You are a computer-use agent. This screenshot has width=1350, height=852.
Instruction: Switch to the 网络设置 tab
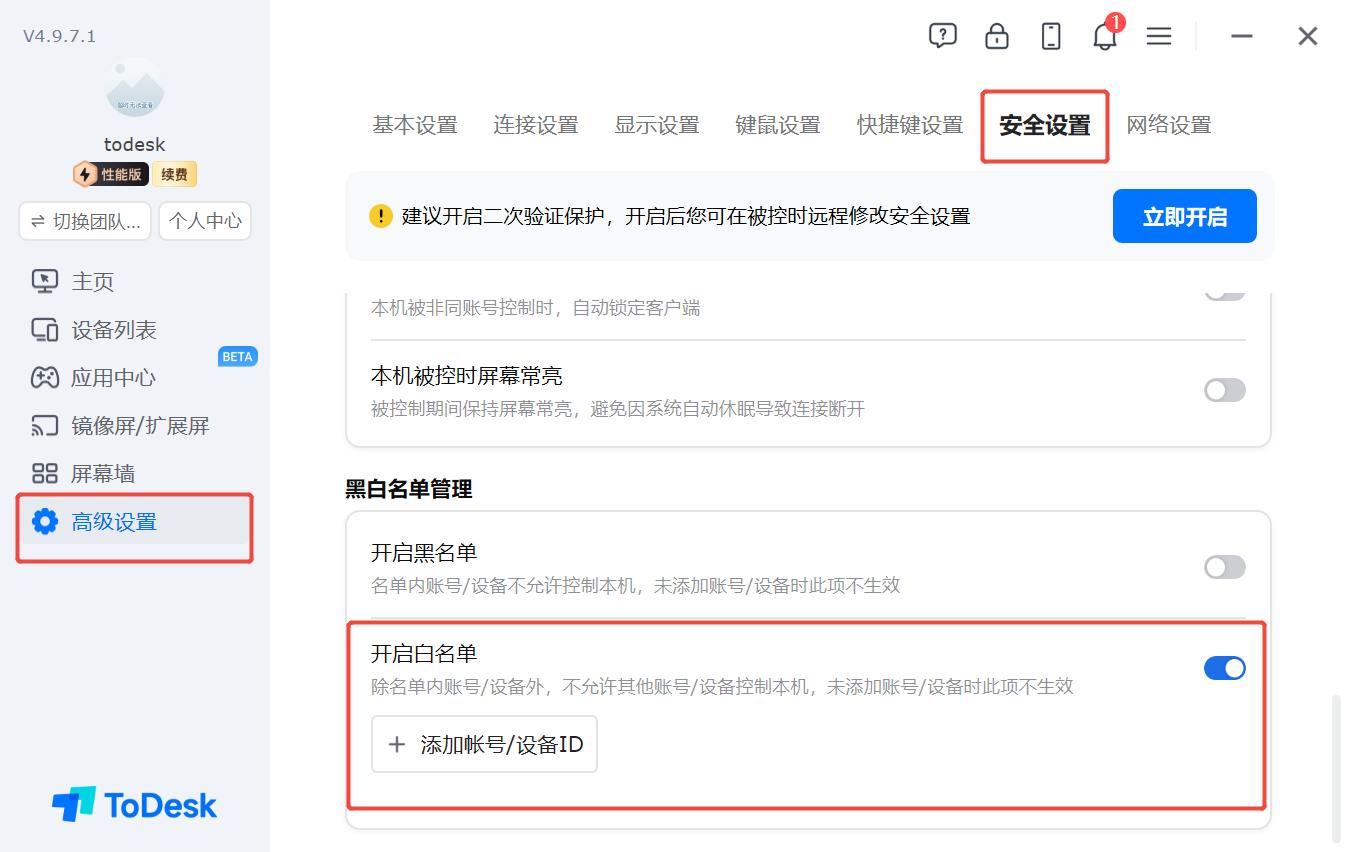click(1169, 125)
